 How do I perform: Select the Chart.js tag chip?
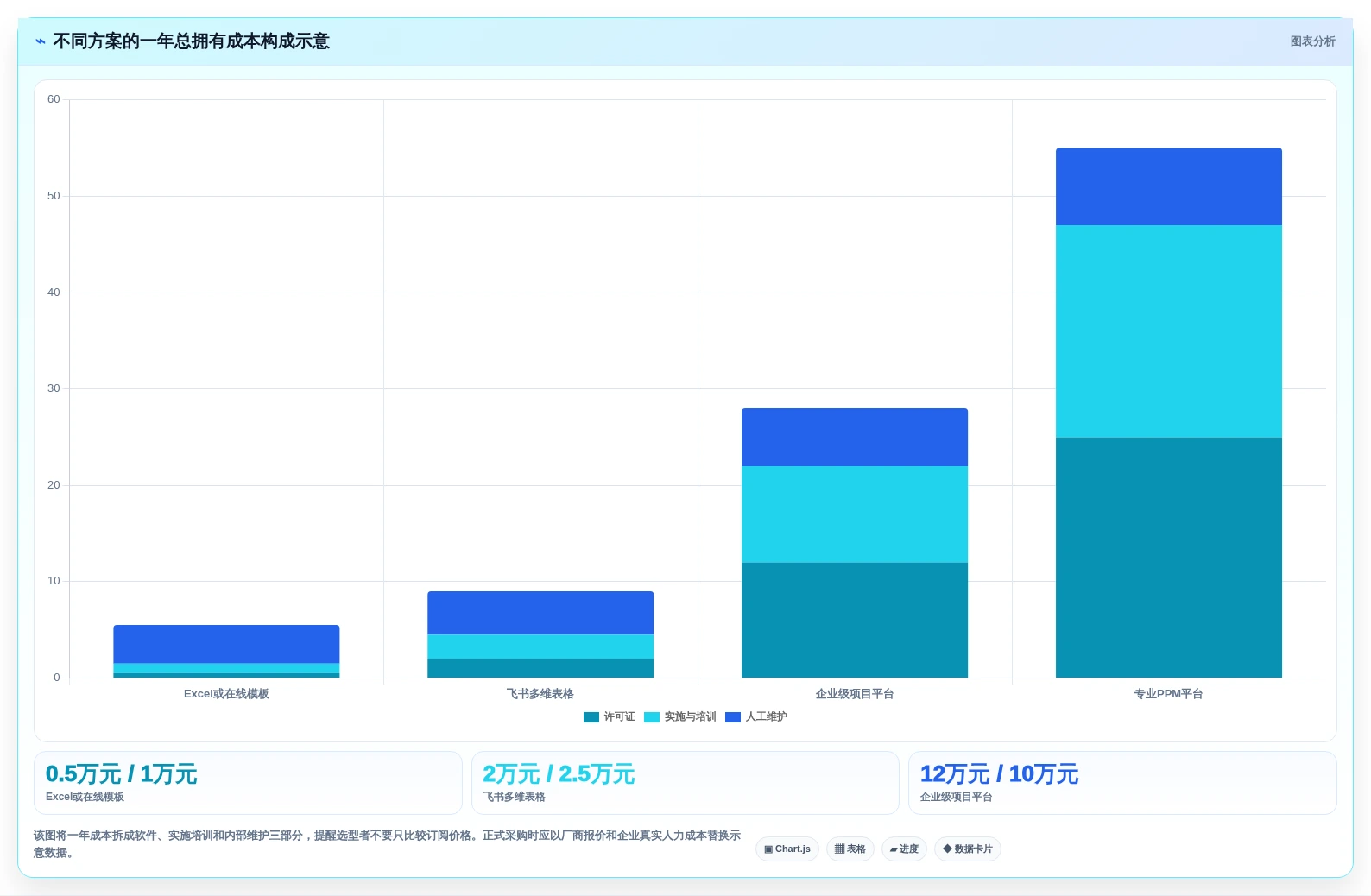tap(787, 849)
